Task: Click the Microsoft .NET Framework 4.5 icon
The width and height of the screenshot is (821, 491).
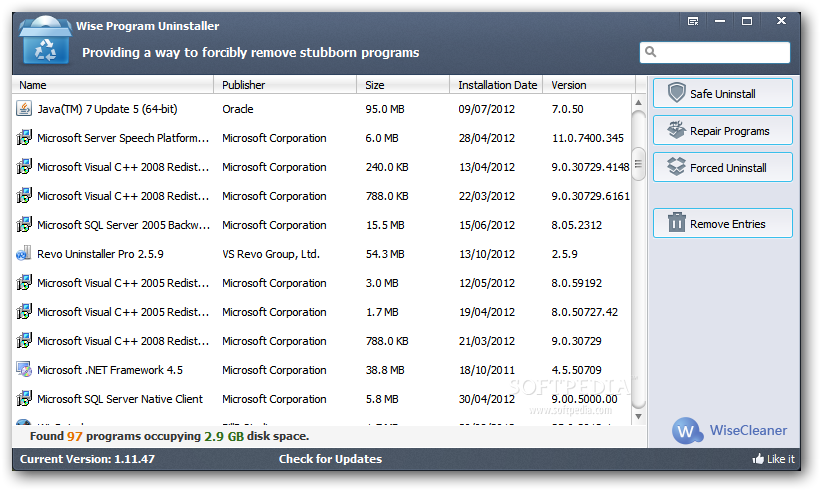Action: 24,370
